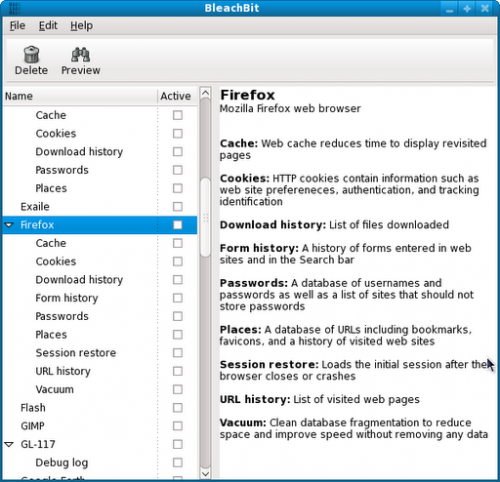Viewport: 500px width, 482px height.
Task: Click the scroll down arrow in the cleaner list
Action: [x=206, y=474]
